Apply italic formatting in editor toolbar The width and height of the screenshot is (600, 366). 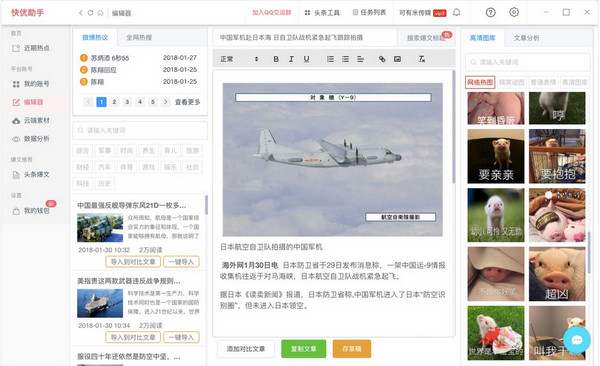pyautogui.click(x=291, y=59)
